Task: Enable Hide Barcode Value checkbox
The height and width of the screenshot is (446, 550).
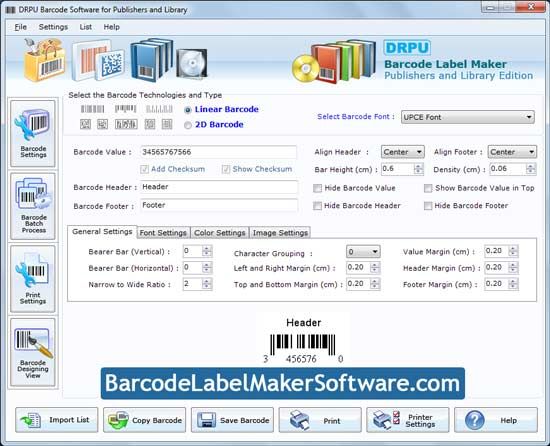Action: pos(317,188)
